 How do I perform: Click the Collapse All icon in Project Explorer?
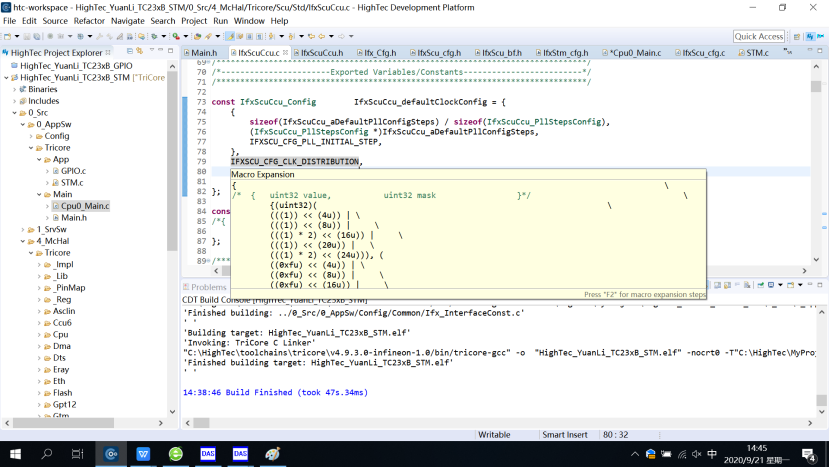point(130,51)
